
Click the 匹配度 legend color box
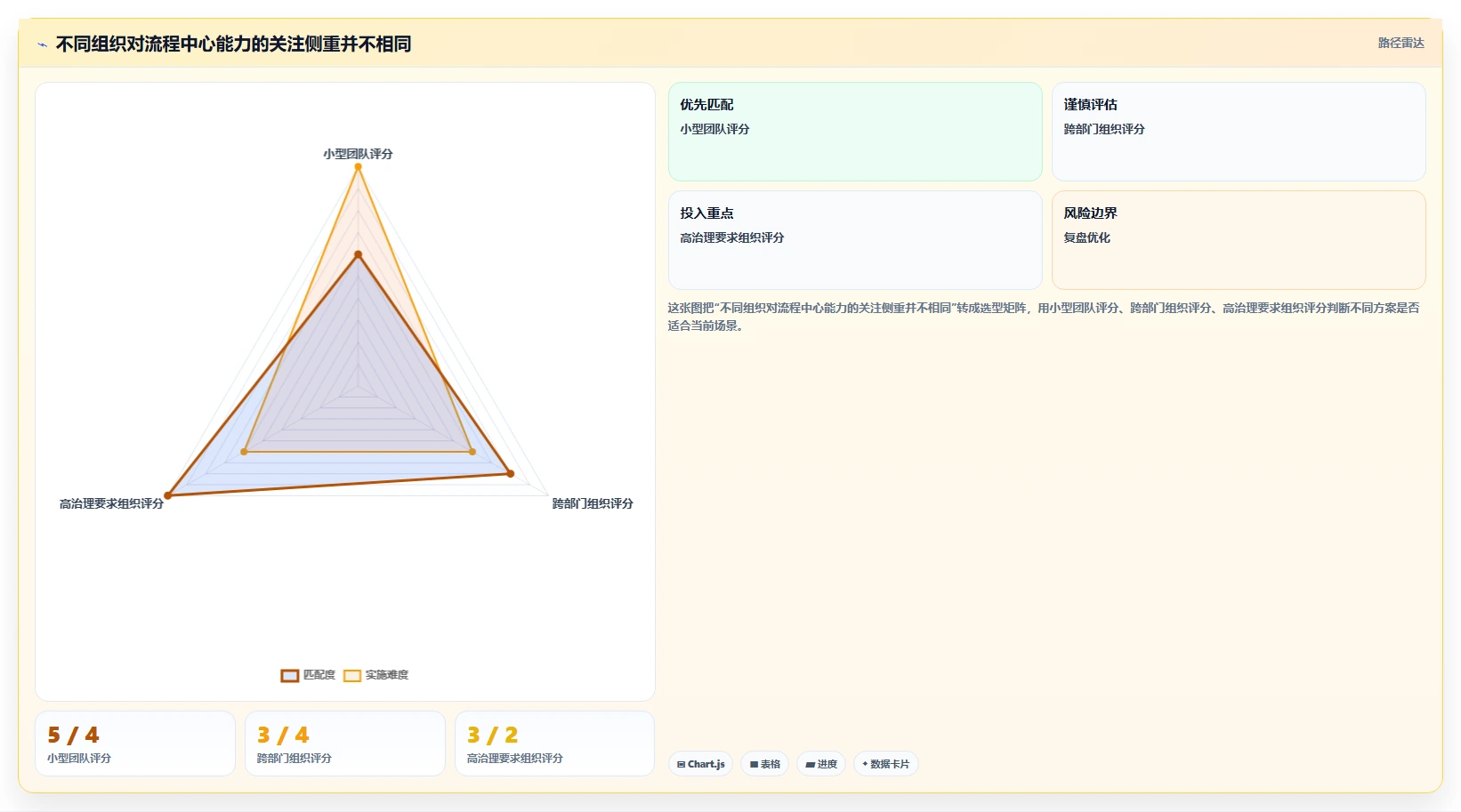290,676
